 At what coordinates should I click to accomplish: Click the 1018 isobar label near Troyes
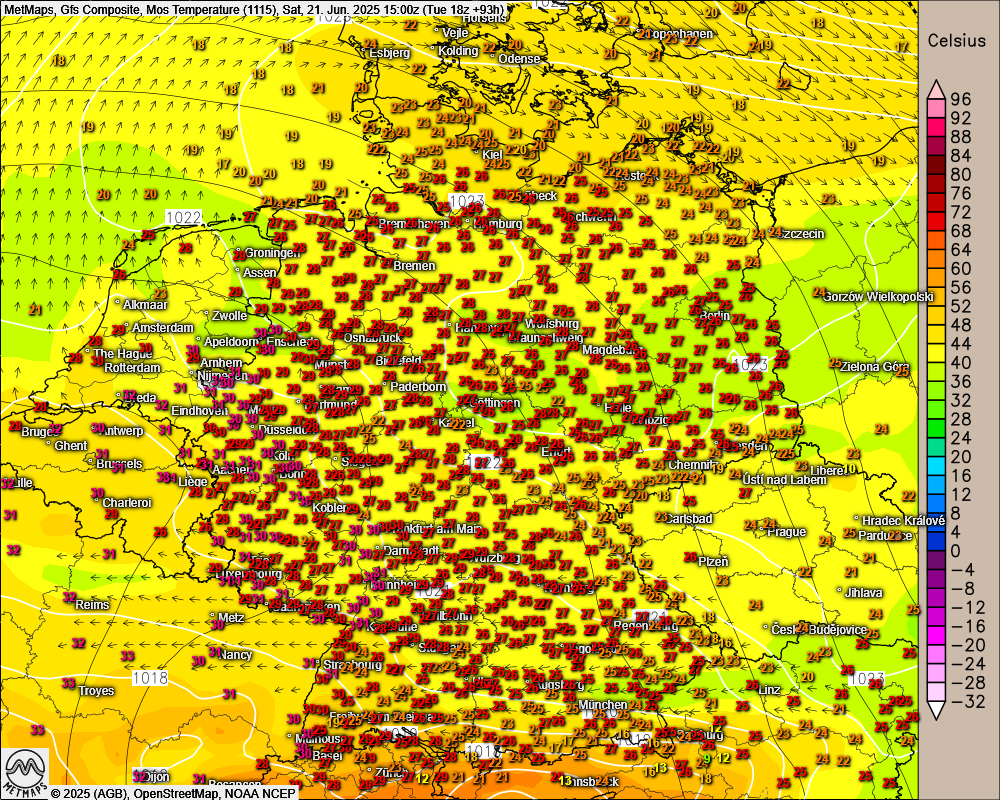[x=149, y=678]
